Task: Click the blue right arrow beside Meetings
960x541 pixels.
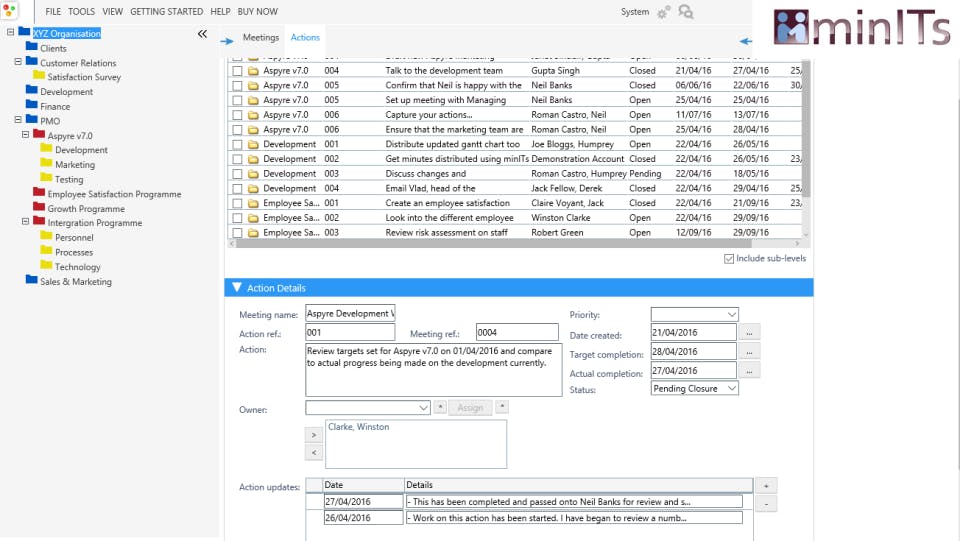Action: [x=227, y=41]
